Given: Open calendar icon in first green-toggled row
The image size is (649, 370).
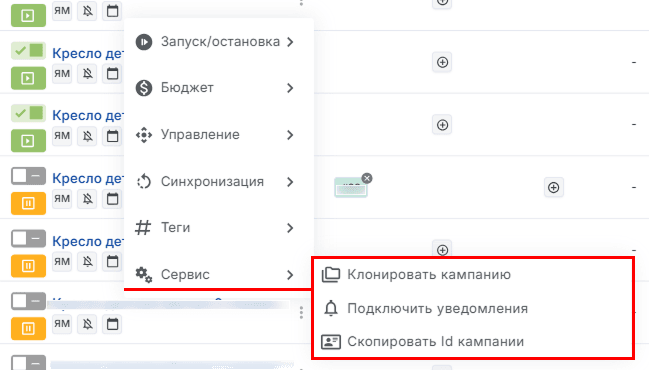Looking at the screenshot, I should pyautogui.click(x=112, y=74).
